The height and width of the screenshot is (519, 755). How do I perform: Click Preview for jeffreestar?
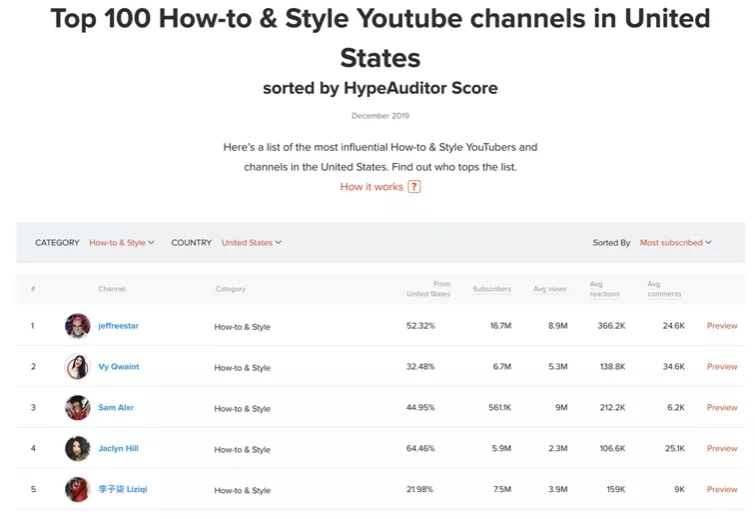tap(721, 326)
